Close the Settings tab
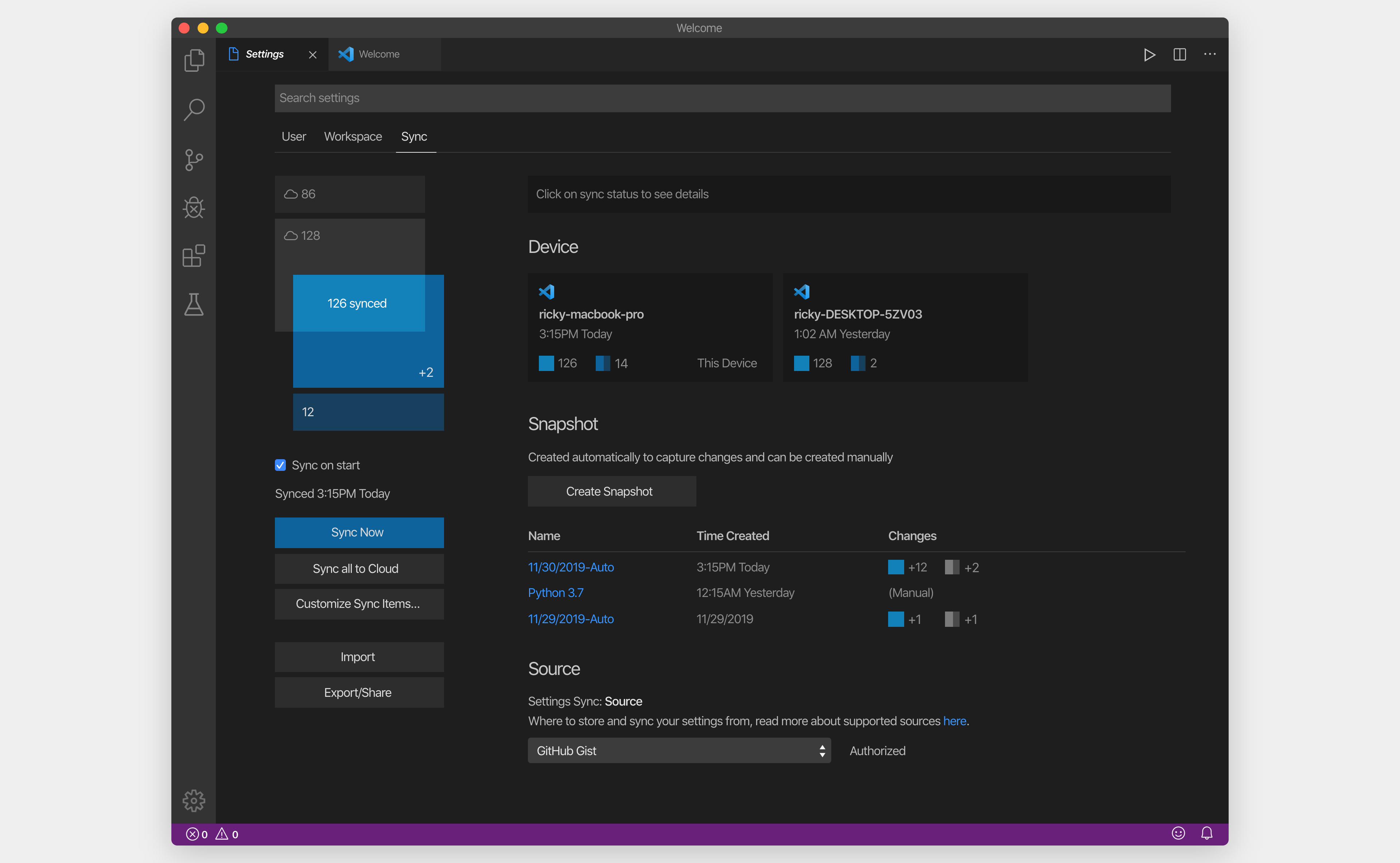Image resolution: width=1400 pixels, height=863 pixels. pyautogui.click(x=312, y=55)
